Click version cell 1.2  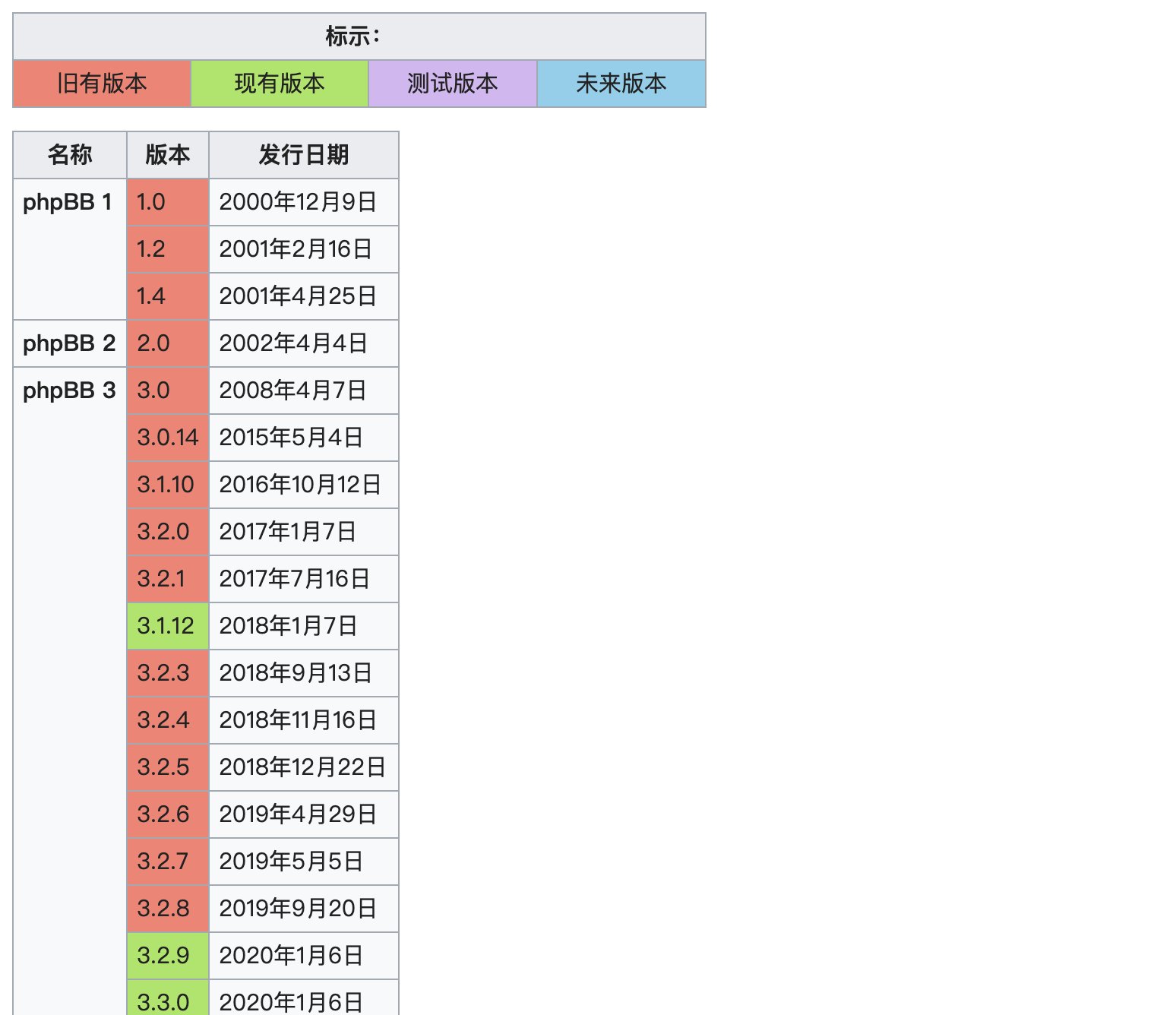(x=168, y=249)
